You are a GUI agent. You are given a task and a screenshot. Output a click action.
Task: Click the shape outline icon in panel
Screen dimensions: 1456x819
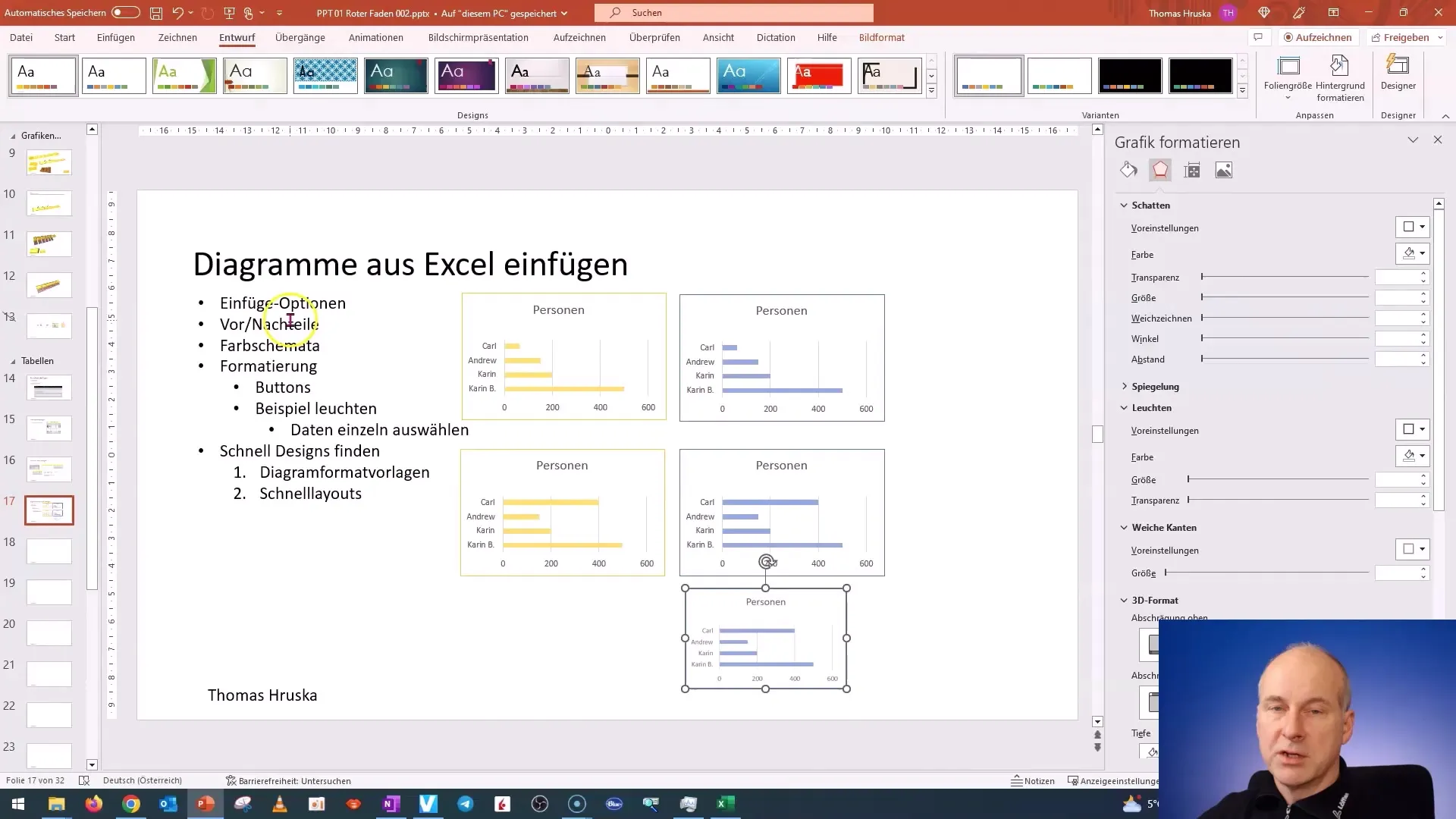click(x=1160, y=169)
